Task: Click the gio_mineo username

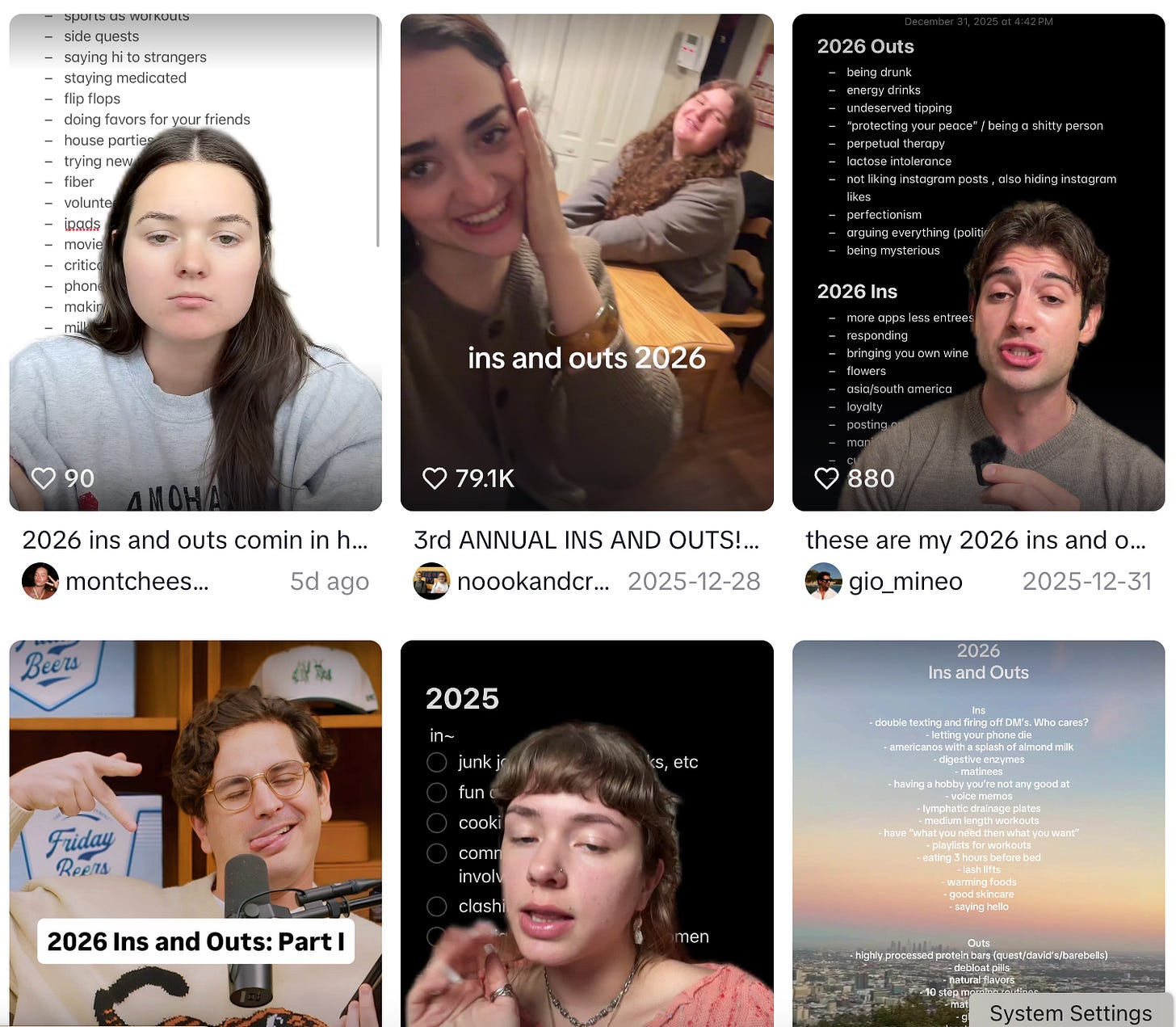Action: pos(905,581)
